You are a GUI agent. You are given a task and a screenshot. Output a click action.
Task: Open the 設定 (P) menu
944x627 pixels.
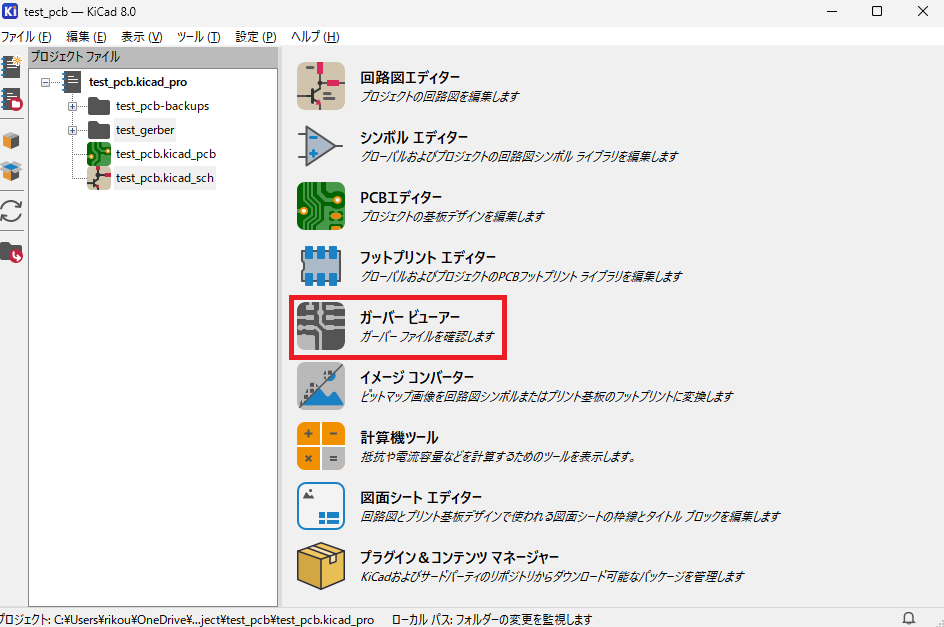[256, 37]
